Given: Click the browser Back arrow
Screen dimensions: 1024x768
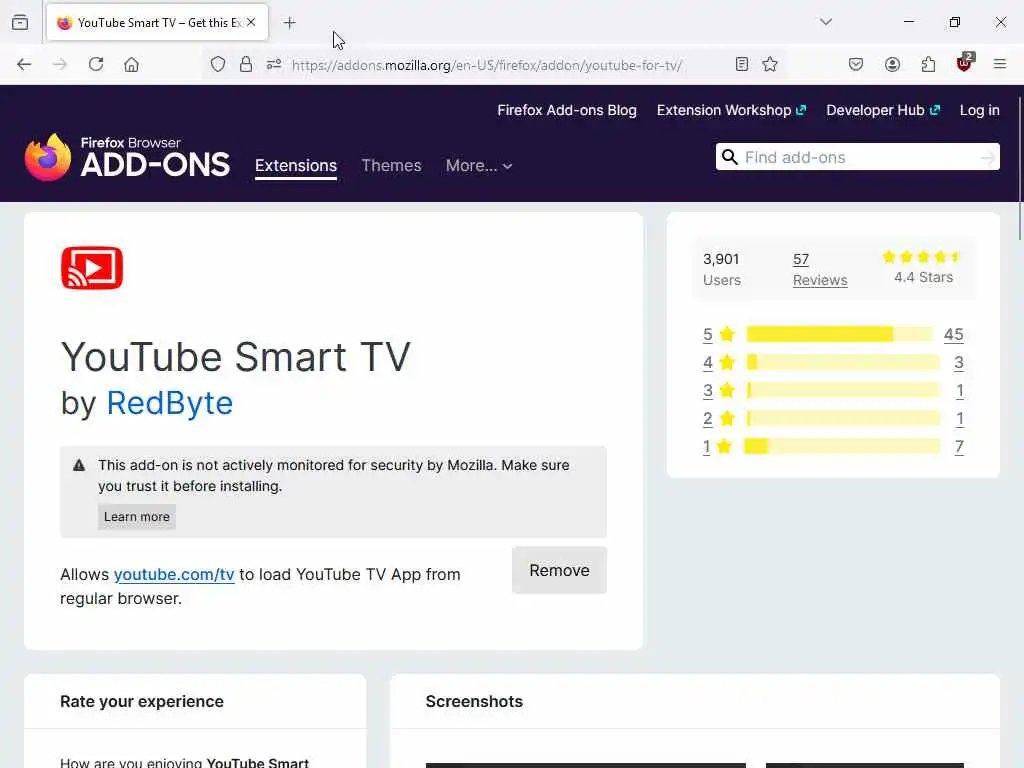Looking at the screenshot, I should (24, 64).
